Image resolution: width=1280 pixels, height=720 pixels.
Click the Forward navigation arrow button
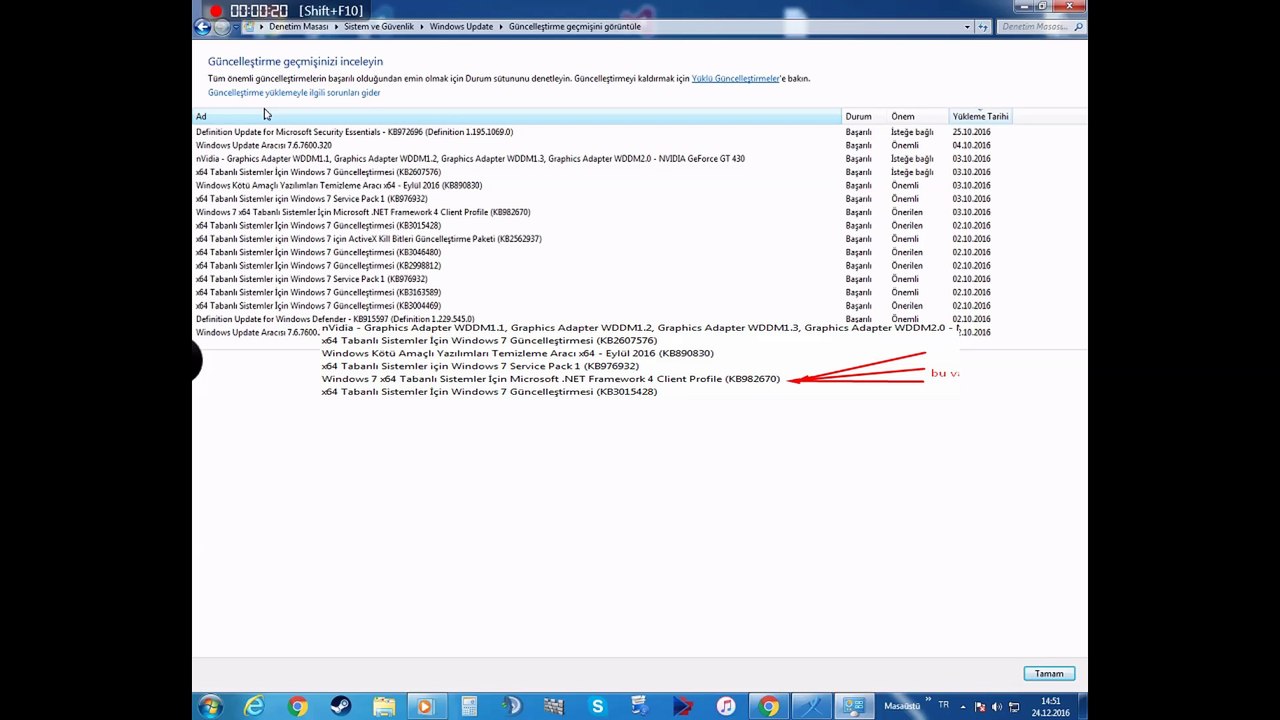(222, 27)
